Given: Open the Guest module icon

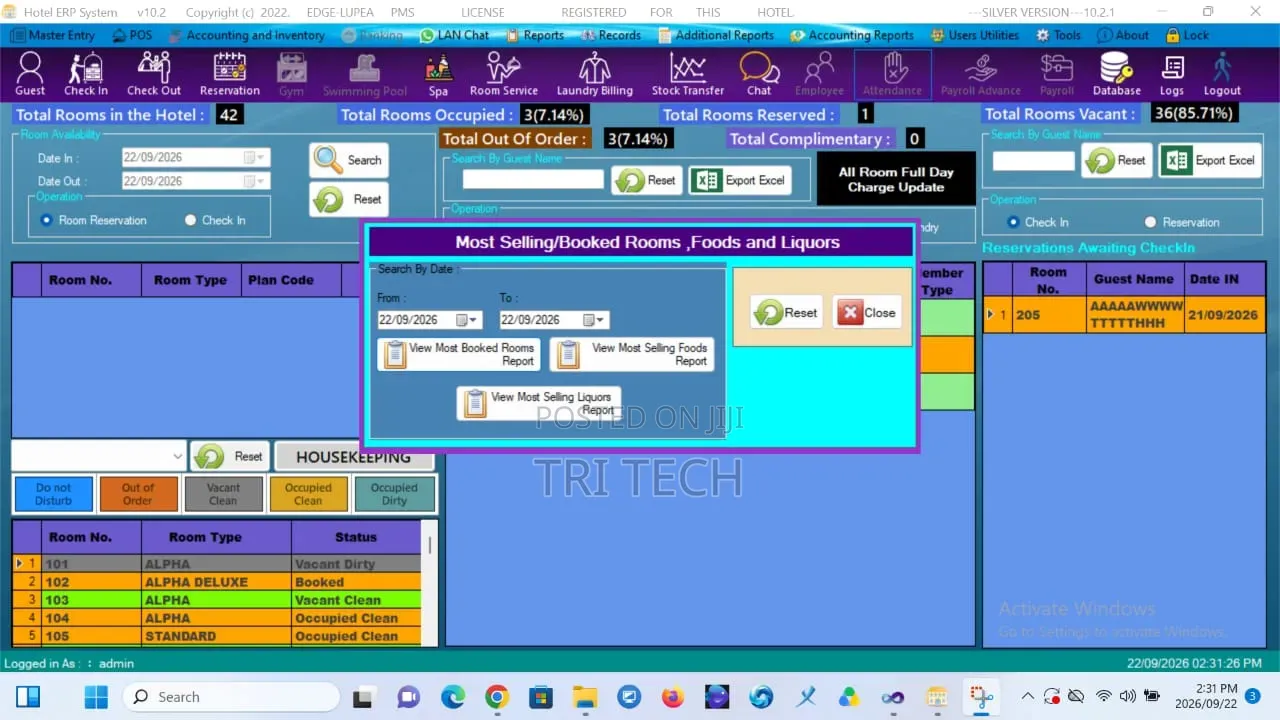Looking at the screenshot, I should [30, 74].
